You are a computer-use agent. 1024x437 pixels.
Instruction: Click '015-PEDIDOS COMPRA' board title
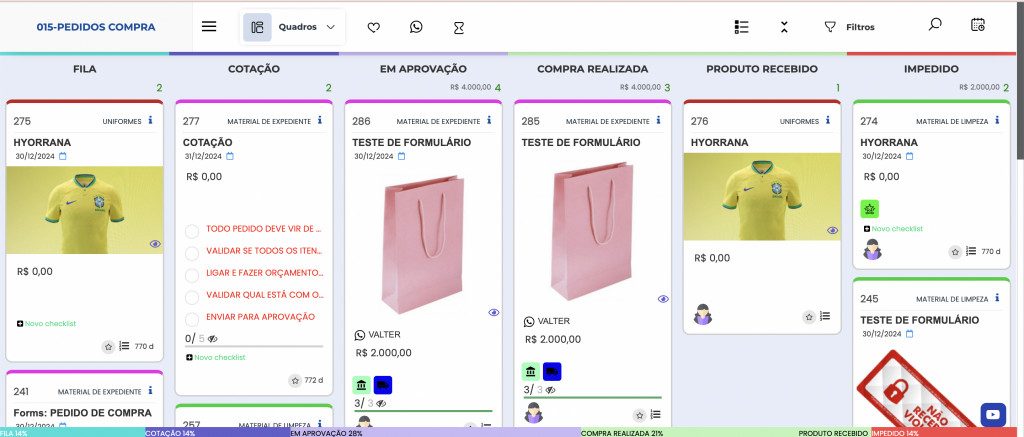pyautogui.click(x=96, y=27)
